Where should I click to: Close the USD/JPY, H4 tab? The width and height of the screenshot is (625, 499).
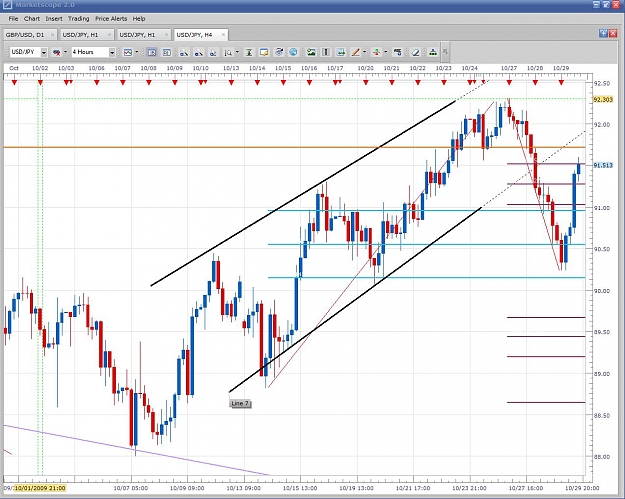(223, 35)
